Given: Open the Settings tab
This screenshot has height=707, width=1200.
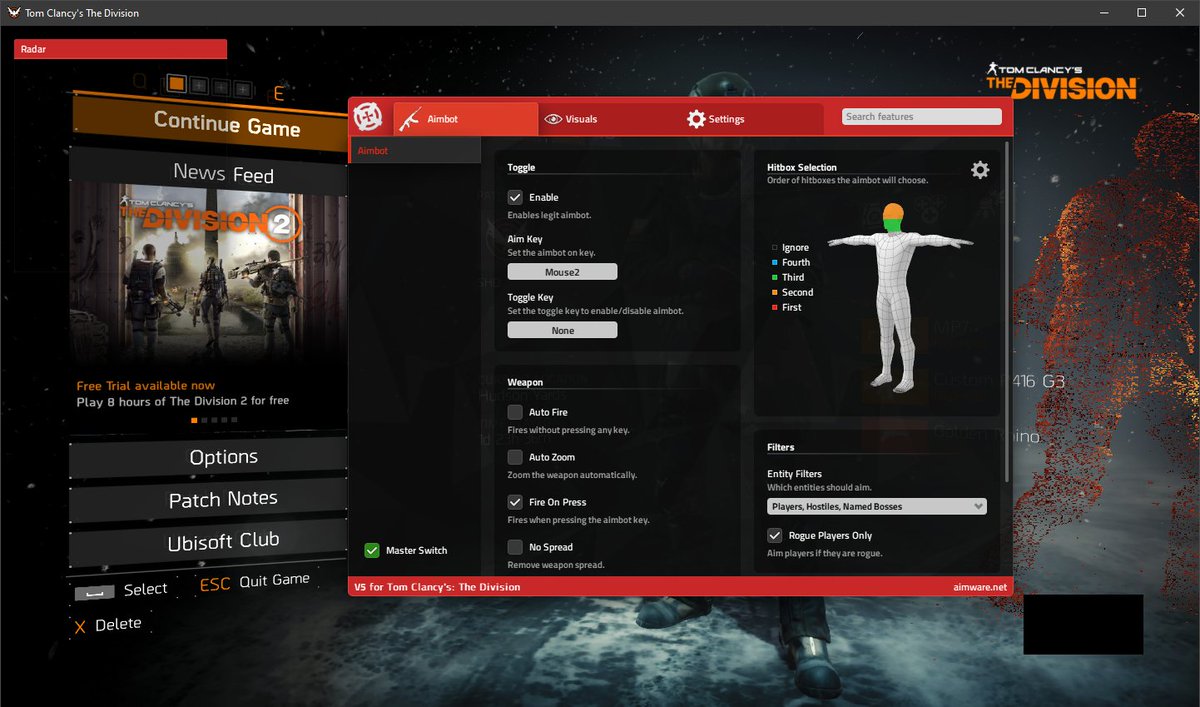Looking at the screenshot, I should pos(752,119).
